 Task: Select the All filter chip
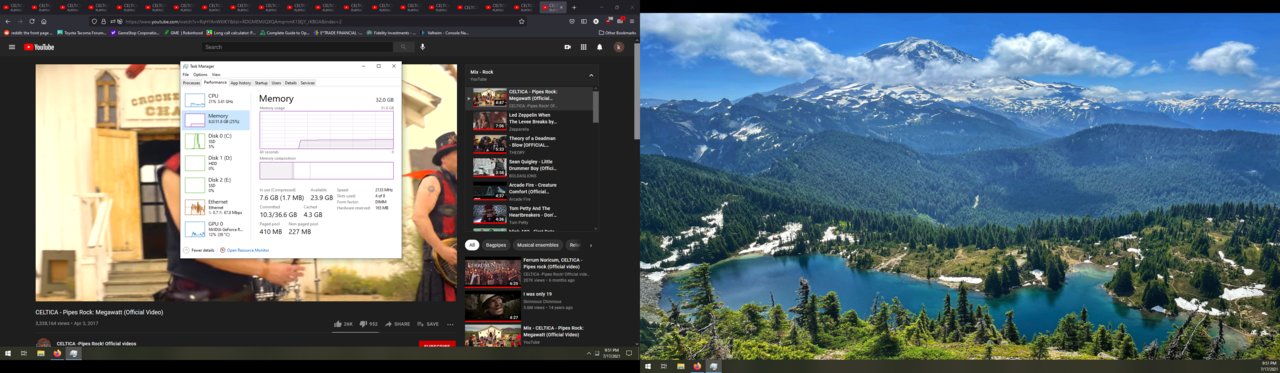472,245
